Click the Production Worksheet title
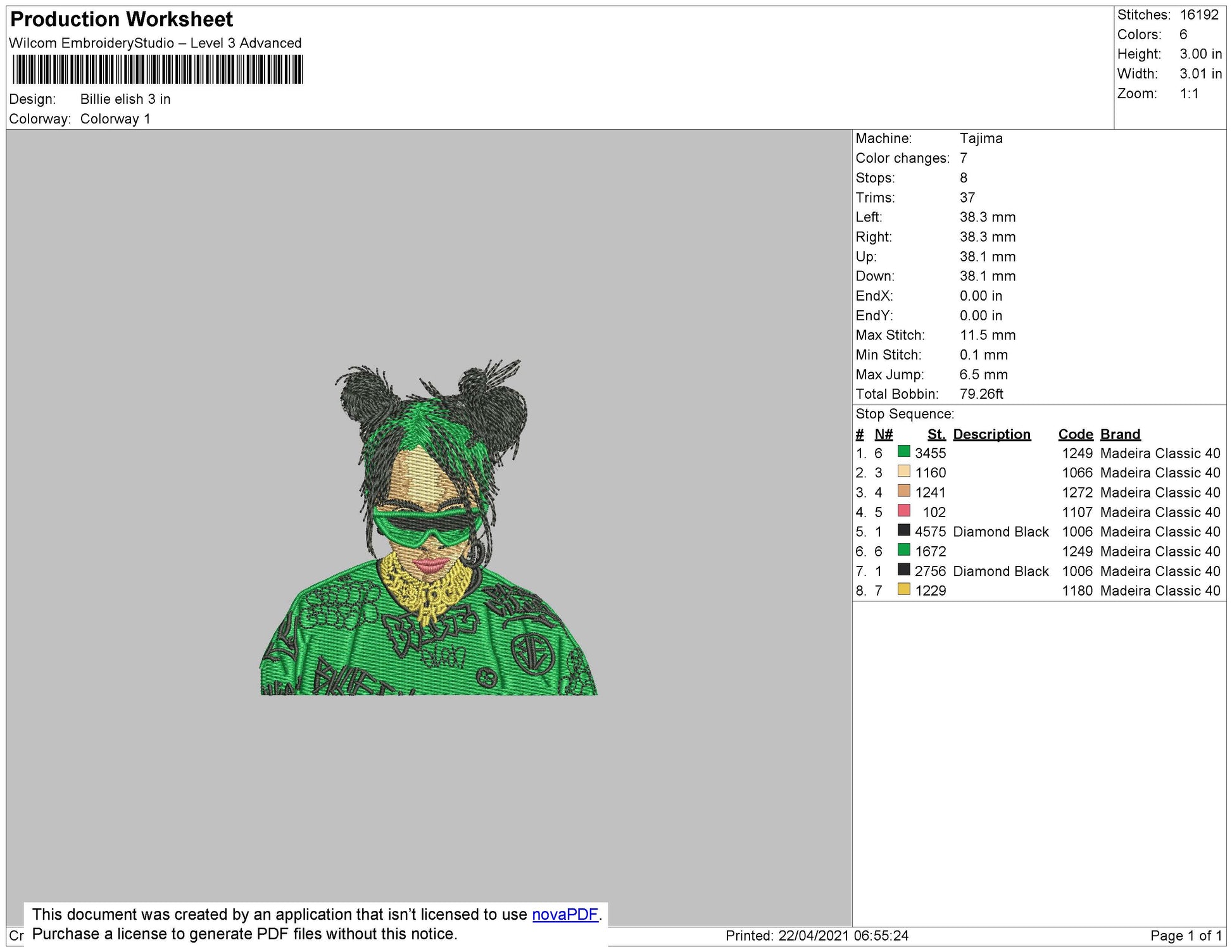 pos(122,19)
